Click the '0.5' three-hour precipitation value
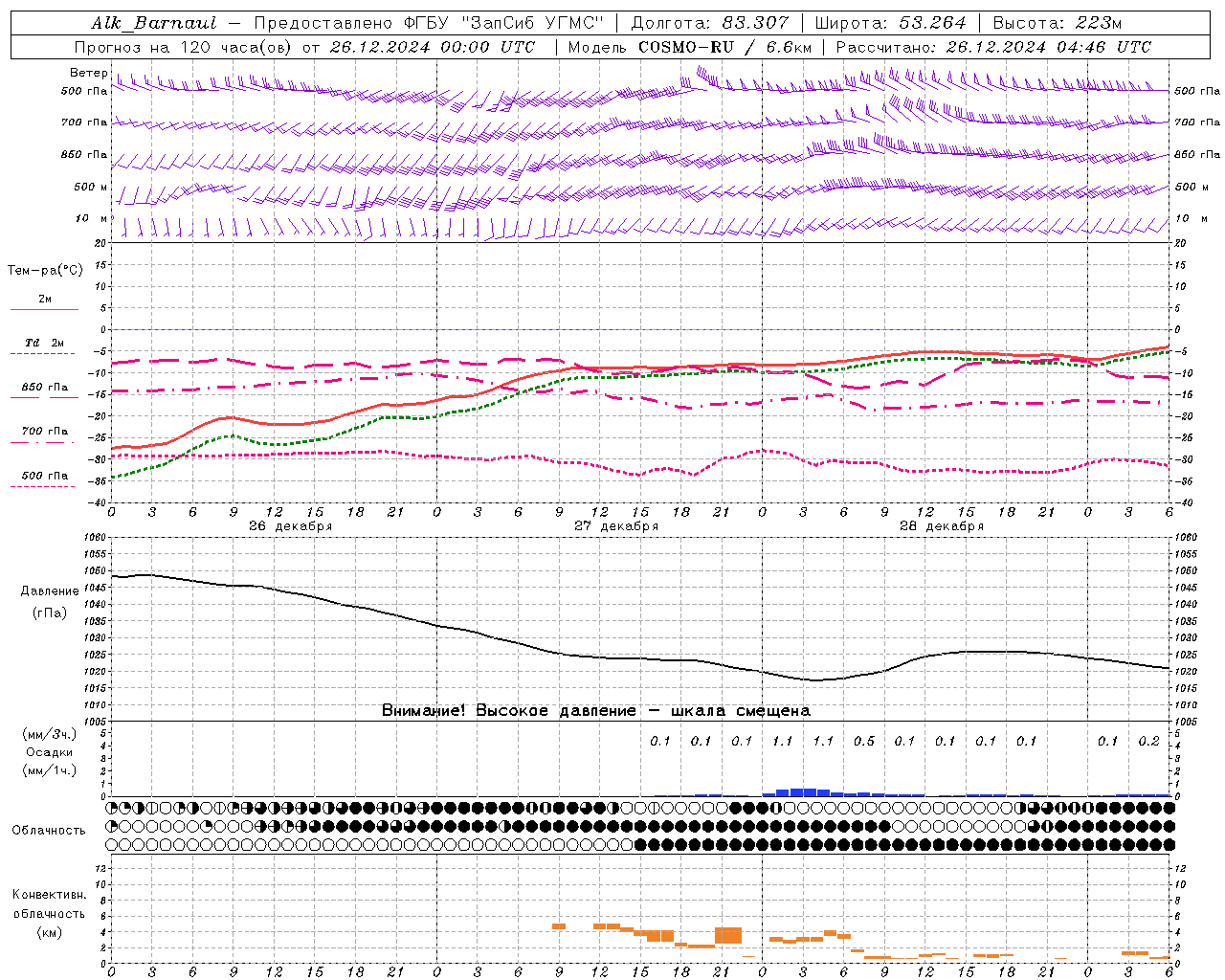Screen dimensions: 1225x980 864,742
